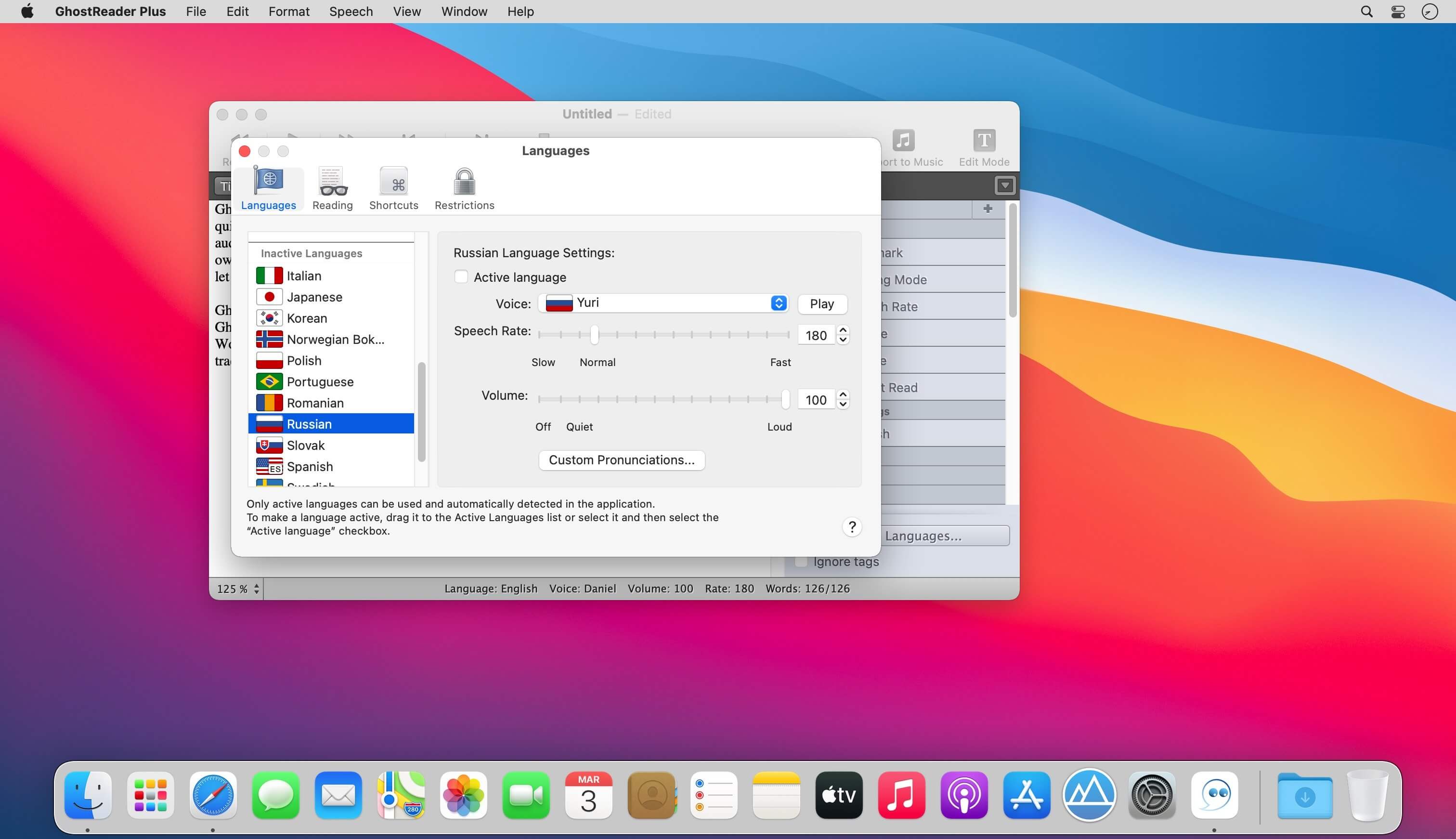Click the Speech Rate slider handle
Viewport: 1456px width, 839px height.
coord(594,334)
